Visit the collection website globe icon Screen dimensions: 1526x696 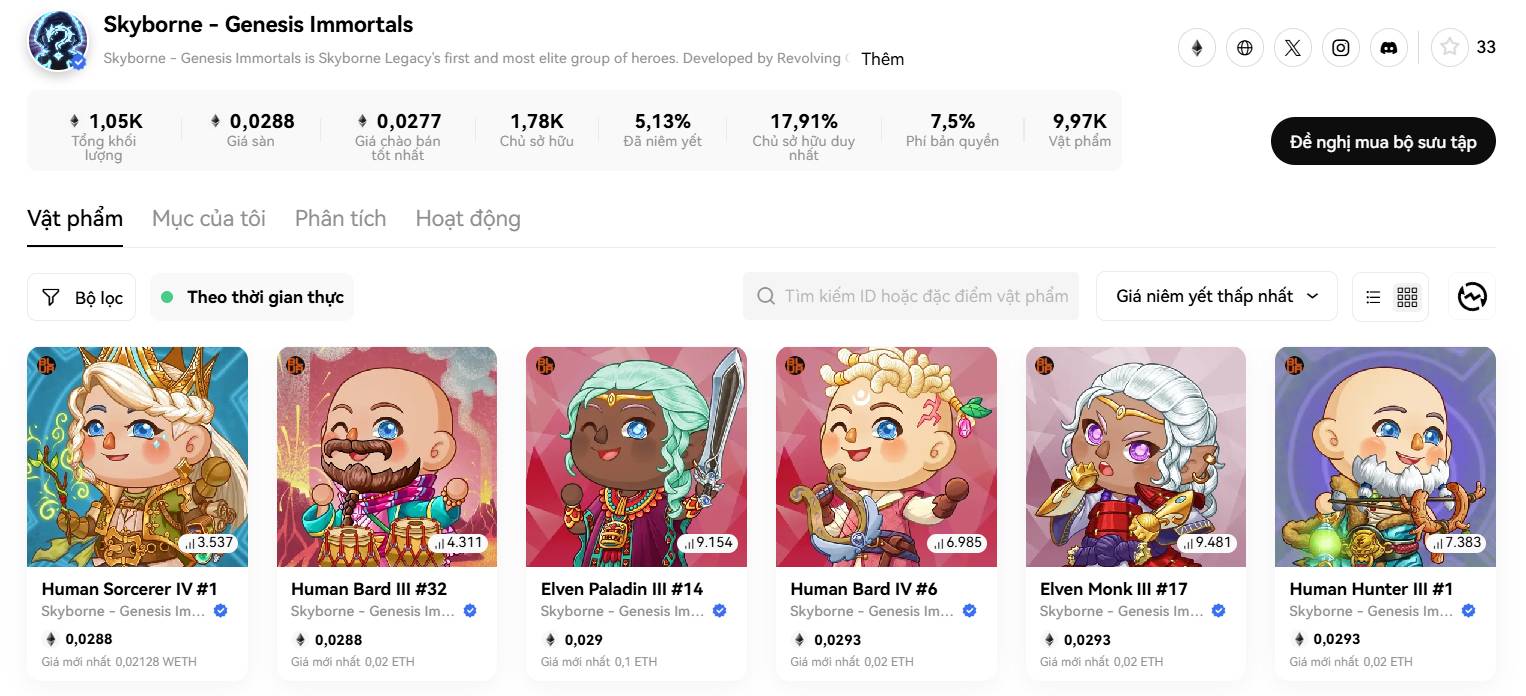[1245, 47]
